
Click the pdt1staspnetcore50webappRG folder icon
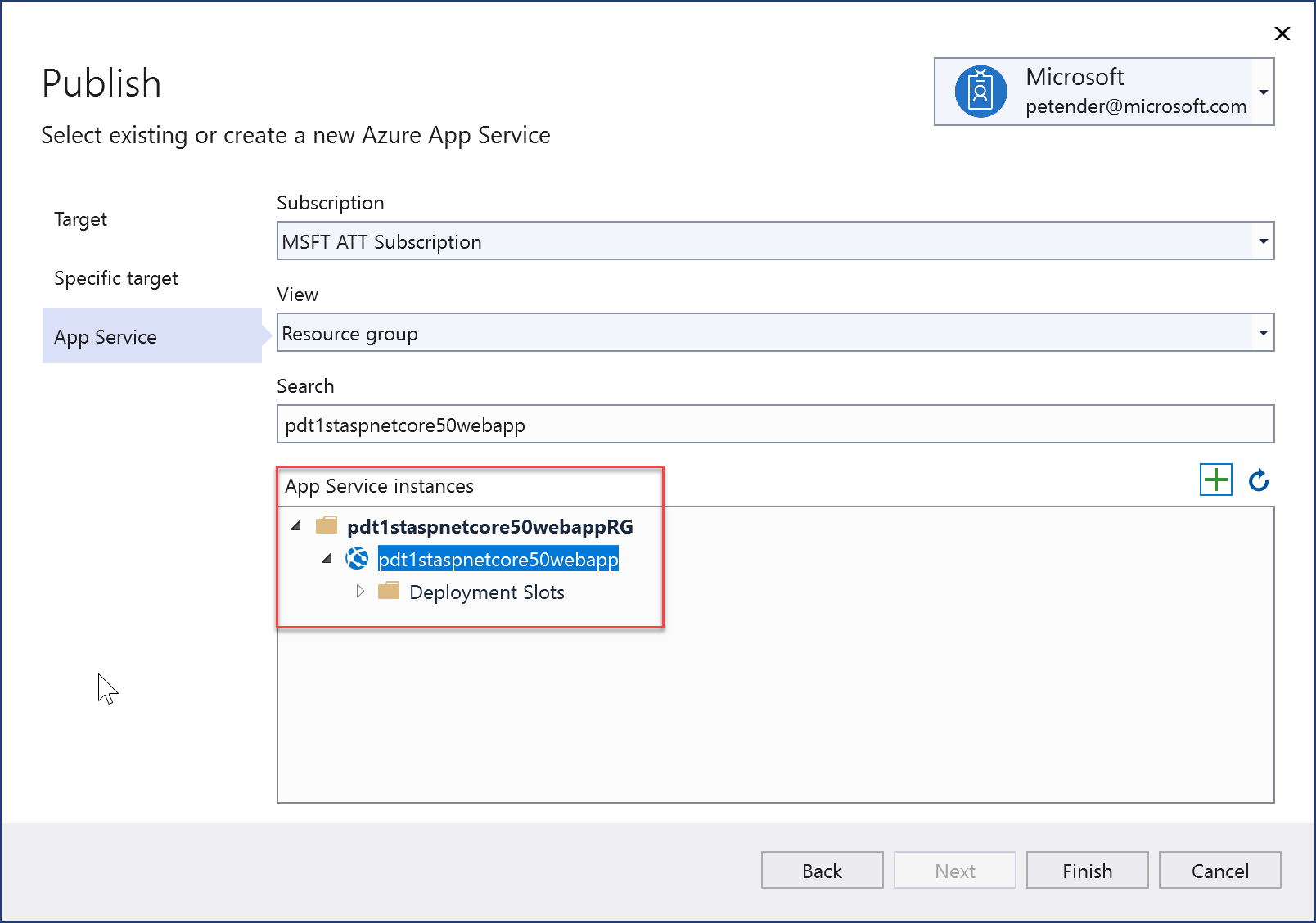point(328,525)
